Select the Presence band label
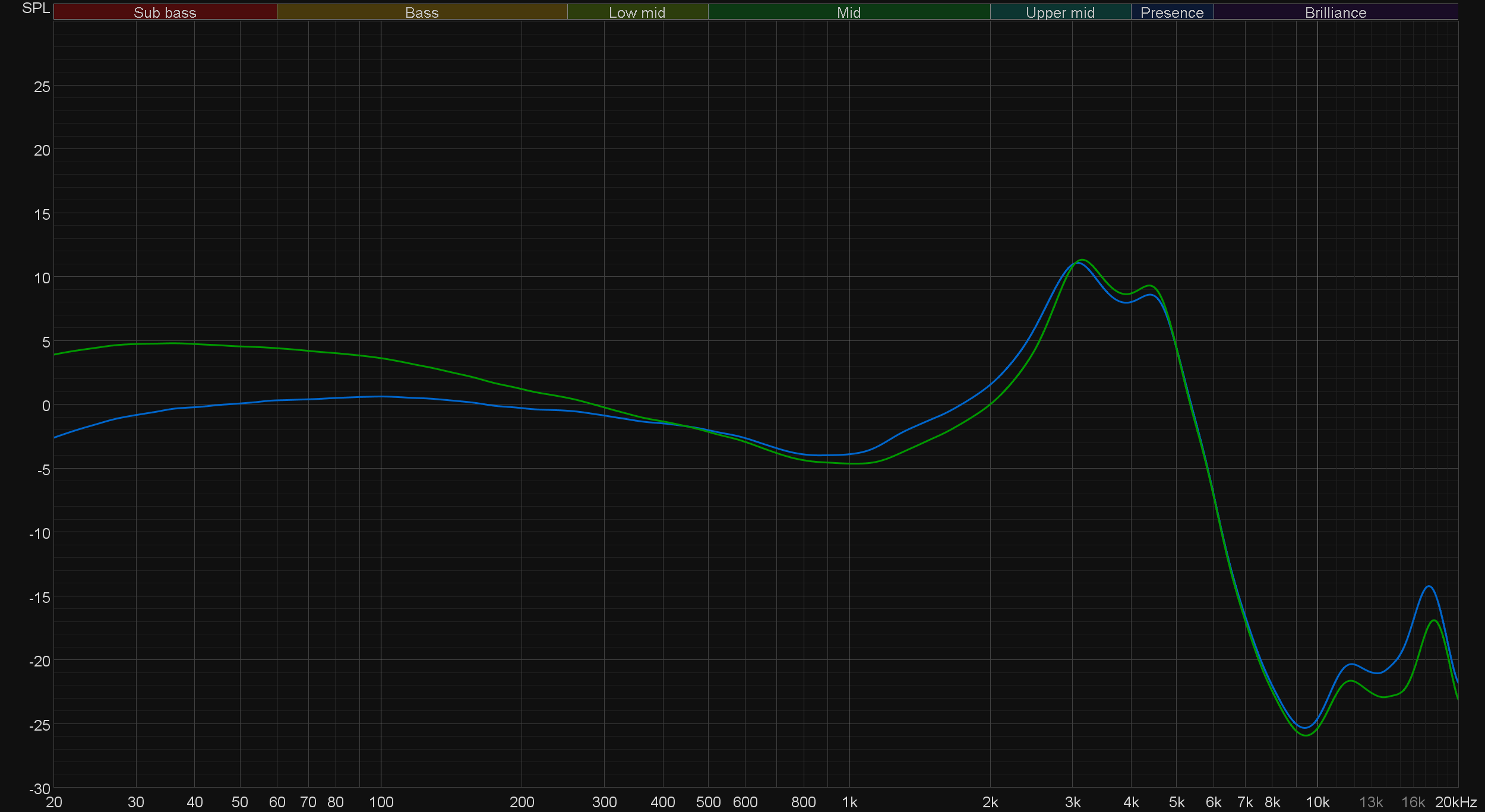The image size is (1485, 812). tap(1171, 12)
